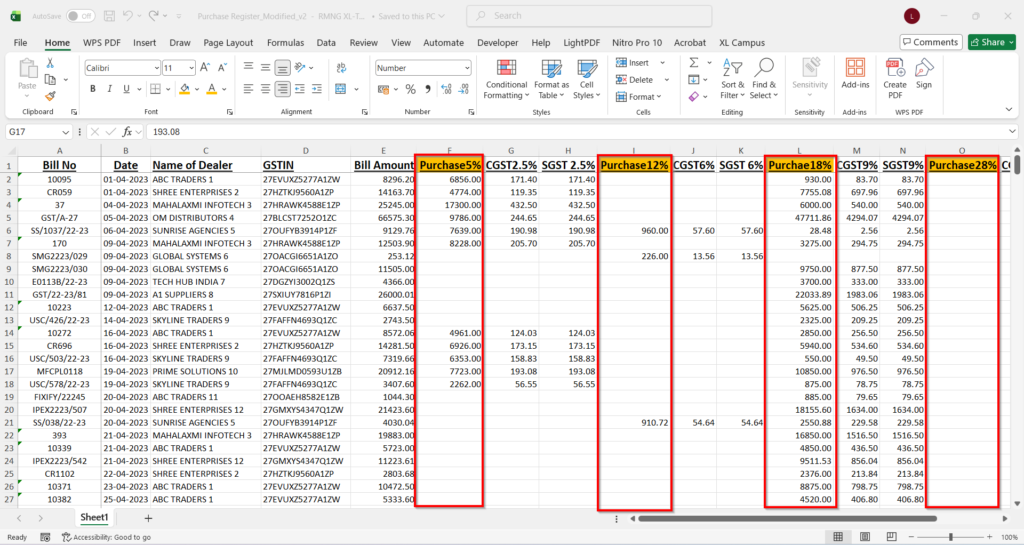Screen dimensions: 1024x545
Task: Apply bold formatting
Action: (x=93, y=89)
